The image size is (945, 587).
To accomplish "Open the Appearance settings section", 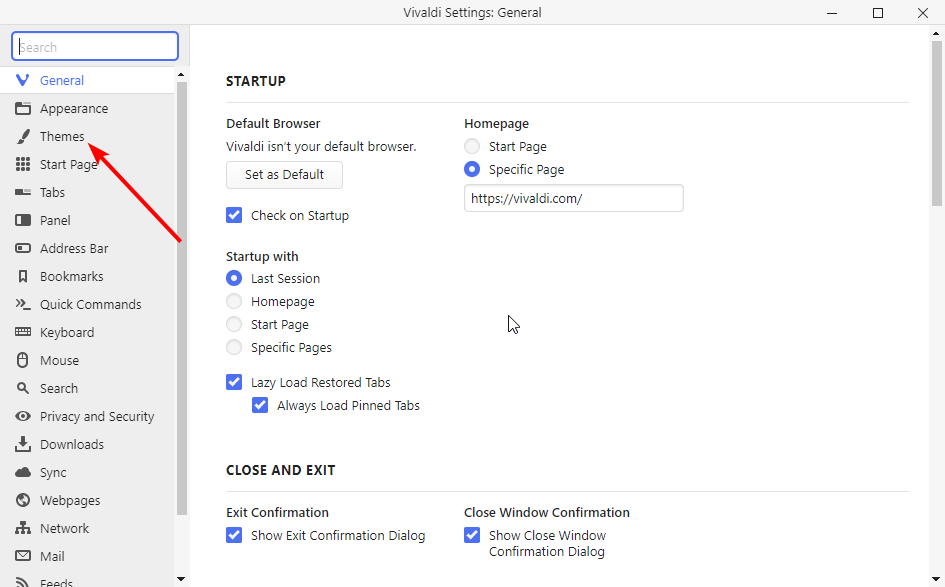I will click(87, 108).
